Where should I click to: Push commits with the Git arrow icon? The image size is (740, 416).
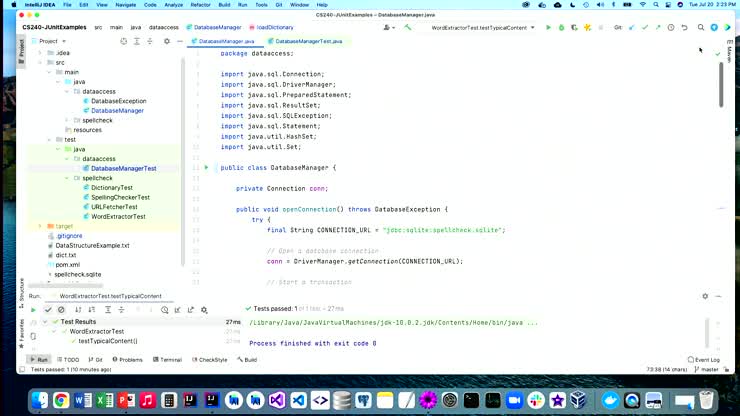click(658, 28)
